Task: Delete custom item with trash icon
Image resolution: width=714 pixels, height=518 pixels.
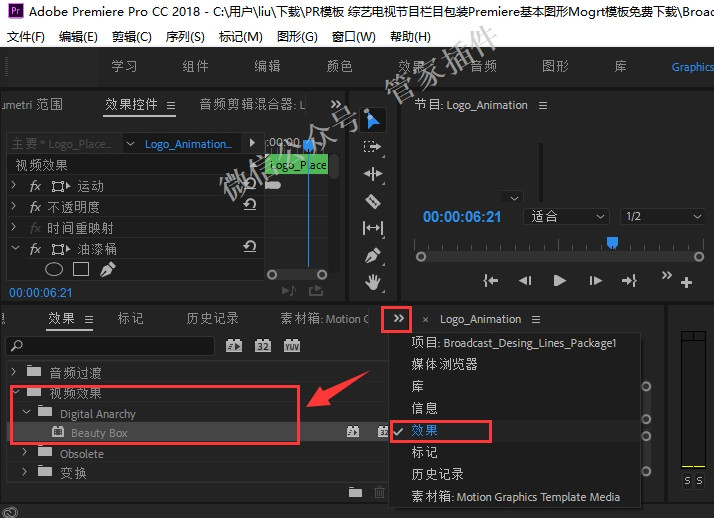Action: (x=379, y=492)
